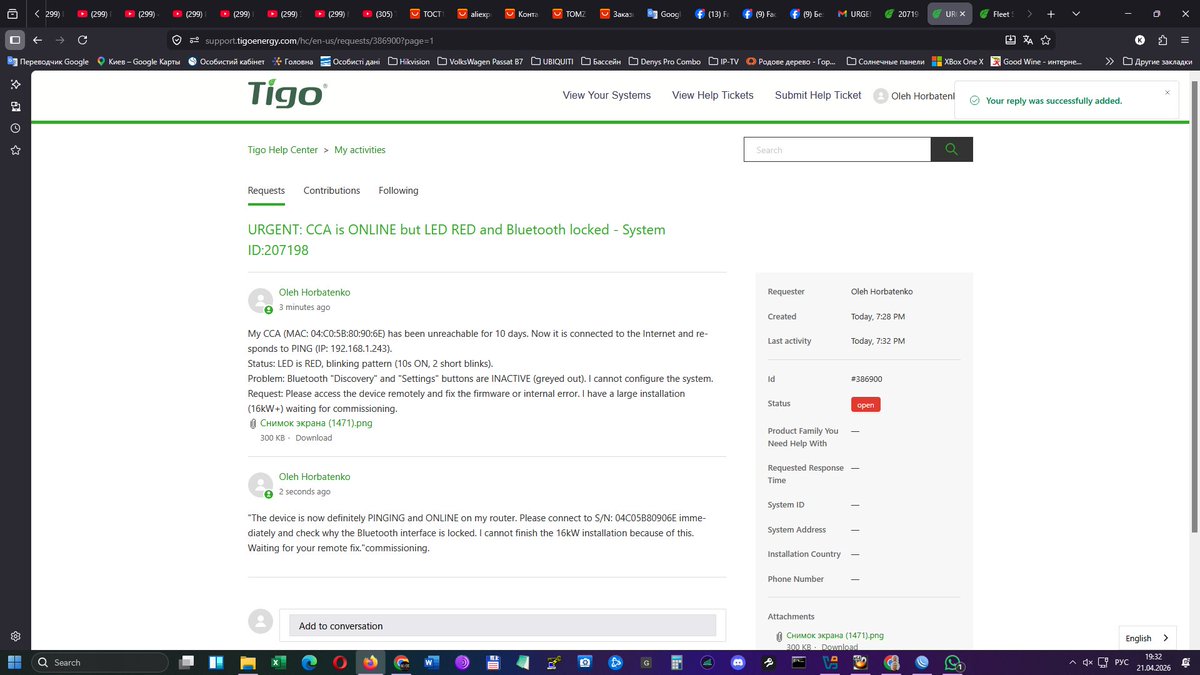This screenshot has width=1200, height=675.
Task: Click the Add to conversation field
Action: pyautogui.click(x=500, y=624)
